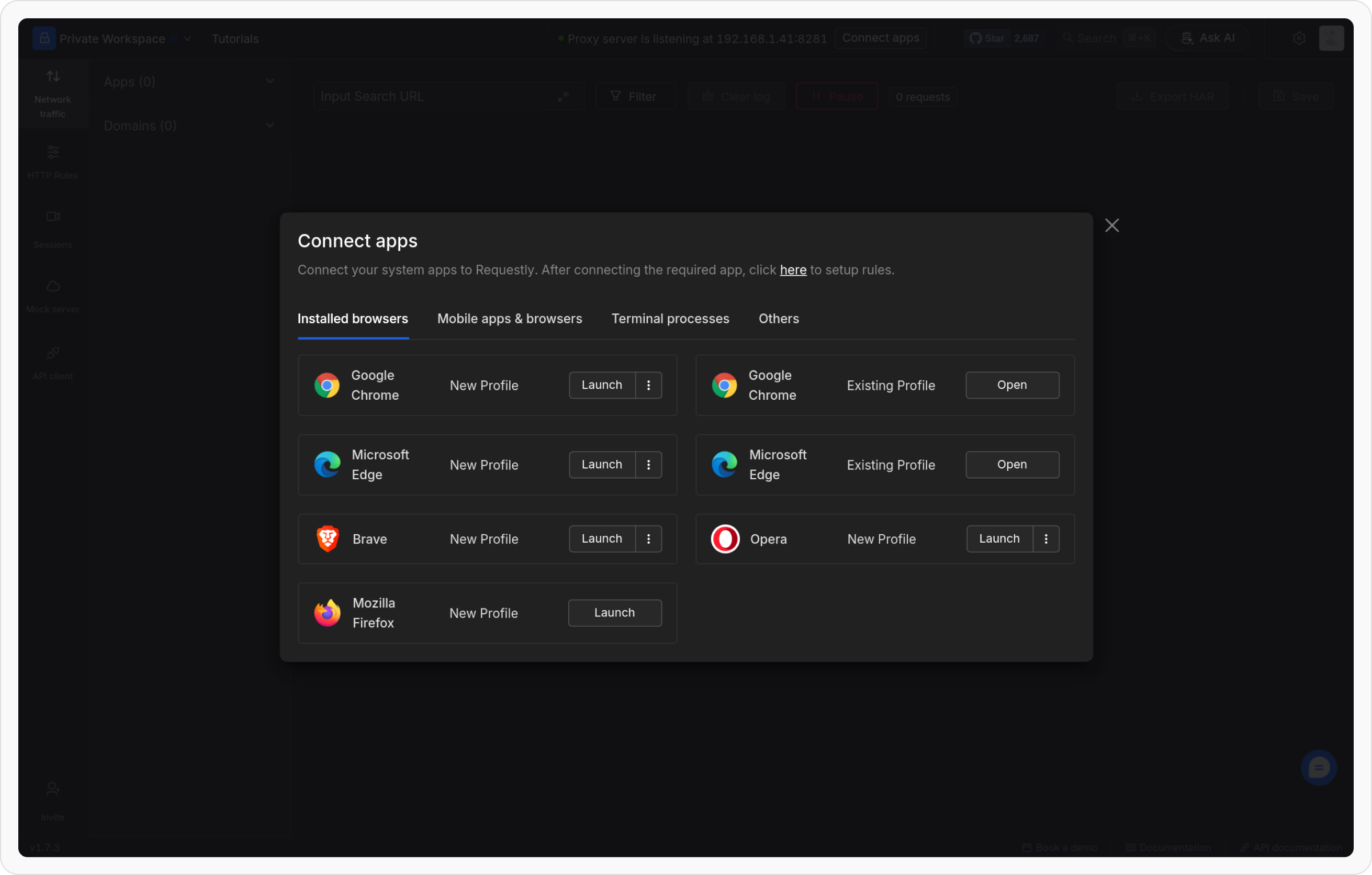Open the settings gear icon
Image resolution: width=1372 pixels, height=875 pixels.
point(1299,38)
